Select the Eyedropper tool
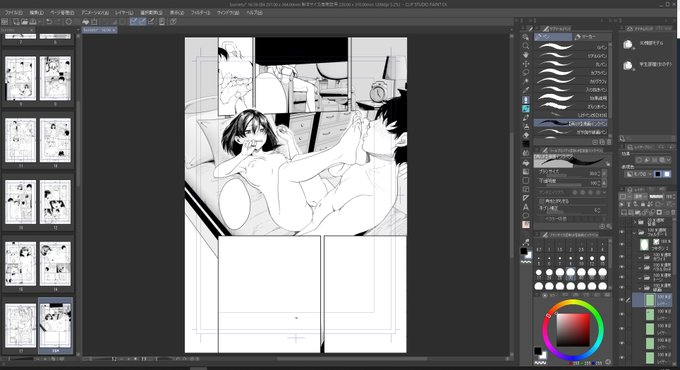680x370 pixels. 526,90
